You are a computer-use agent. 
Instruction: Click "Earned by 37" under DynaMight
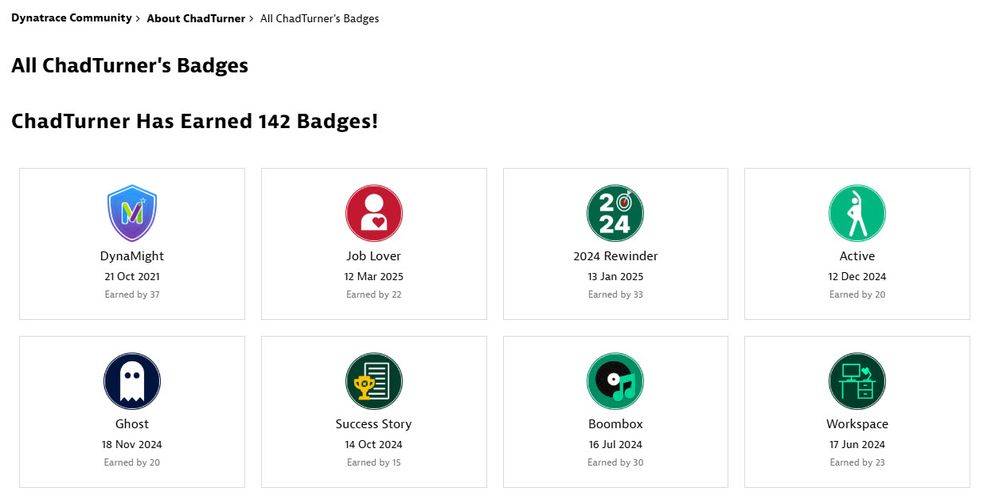click(132, 295)
